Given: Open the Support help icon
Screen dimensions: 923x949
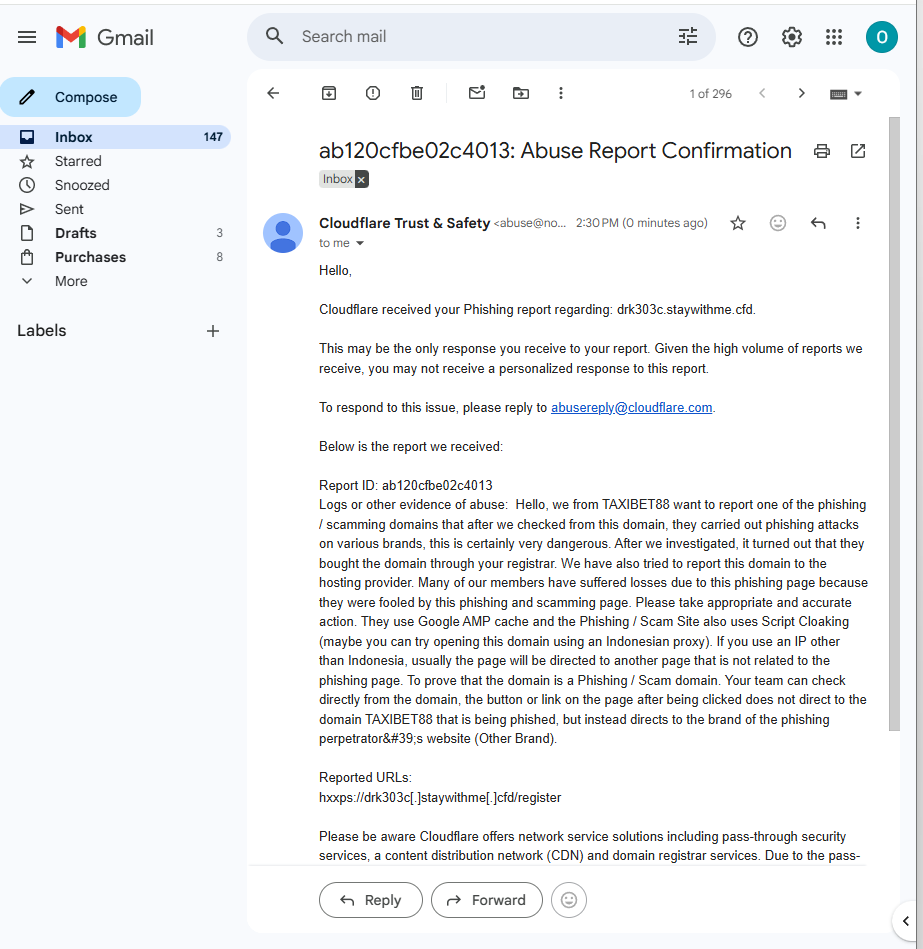Looking at the screenshot, I should pos(747,38).
